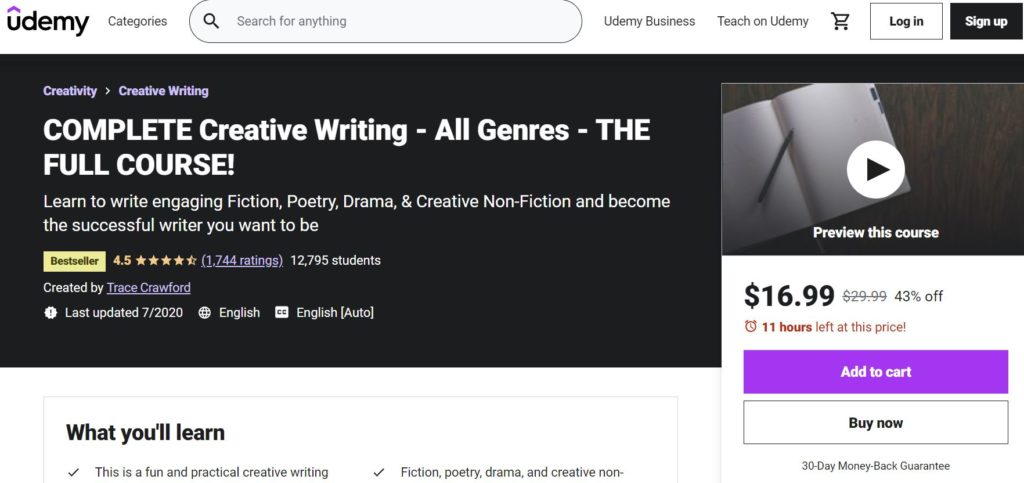Click the Sign up button
1024x483 pixels.
pyautogui.click(x=985, y=21)
